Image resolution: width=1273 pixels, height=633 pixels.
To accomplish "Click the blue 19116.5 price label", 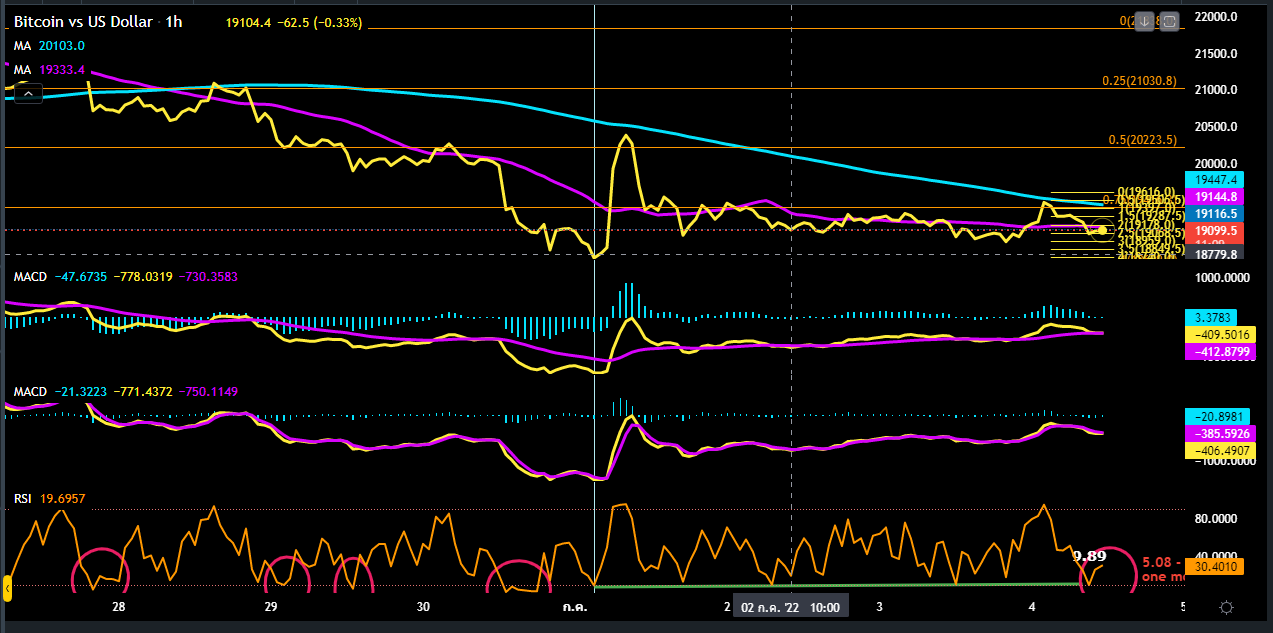I will (1214, 214).
